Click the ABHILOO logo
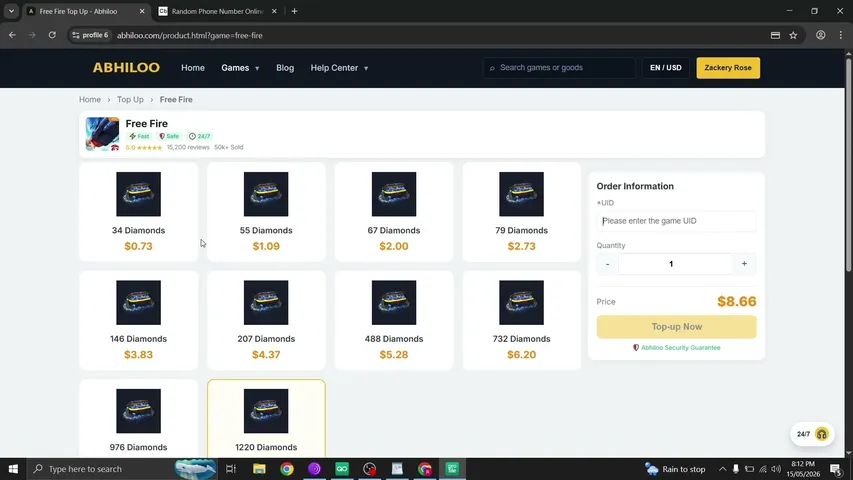Image resolution: width=853 pixels, height=480 pixels. tap(126, 67)
